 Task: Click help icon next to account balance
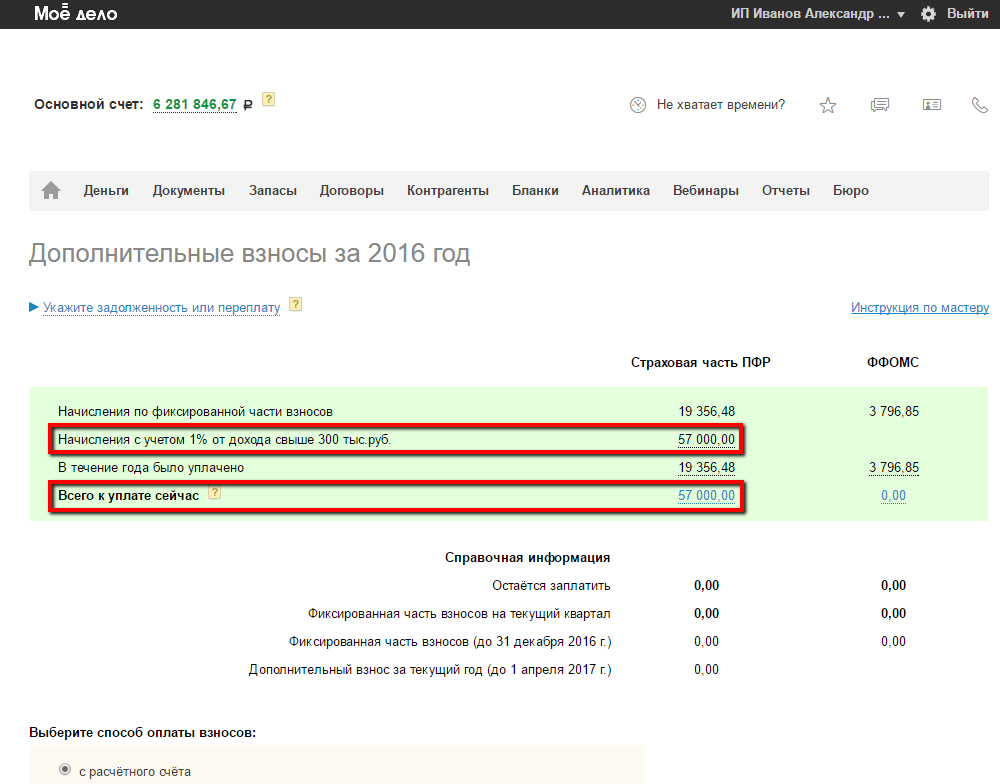point(268,100)
